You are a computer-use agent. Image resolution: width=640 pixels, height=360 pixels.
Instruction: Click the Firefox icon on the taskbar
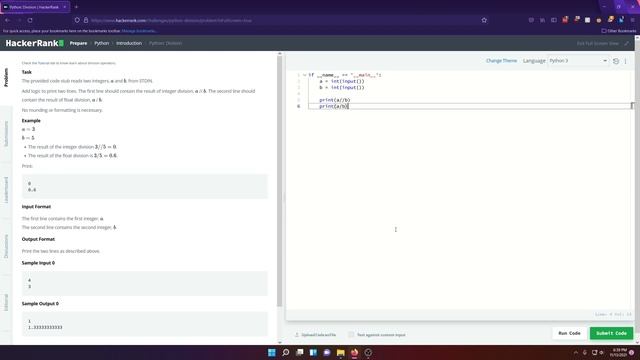(x=354, y=353)
